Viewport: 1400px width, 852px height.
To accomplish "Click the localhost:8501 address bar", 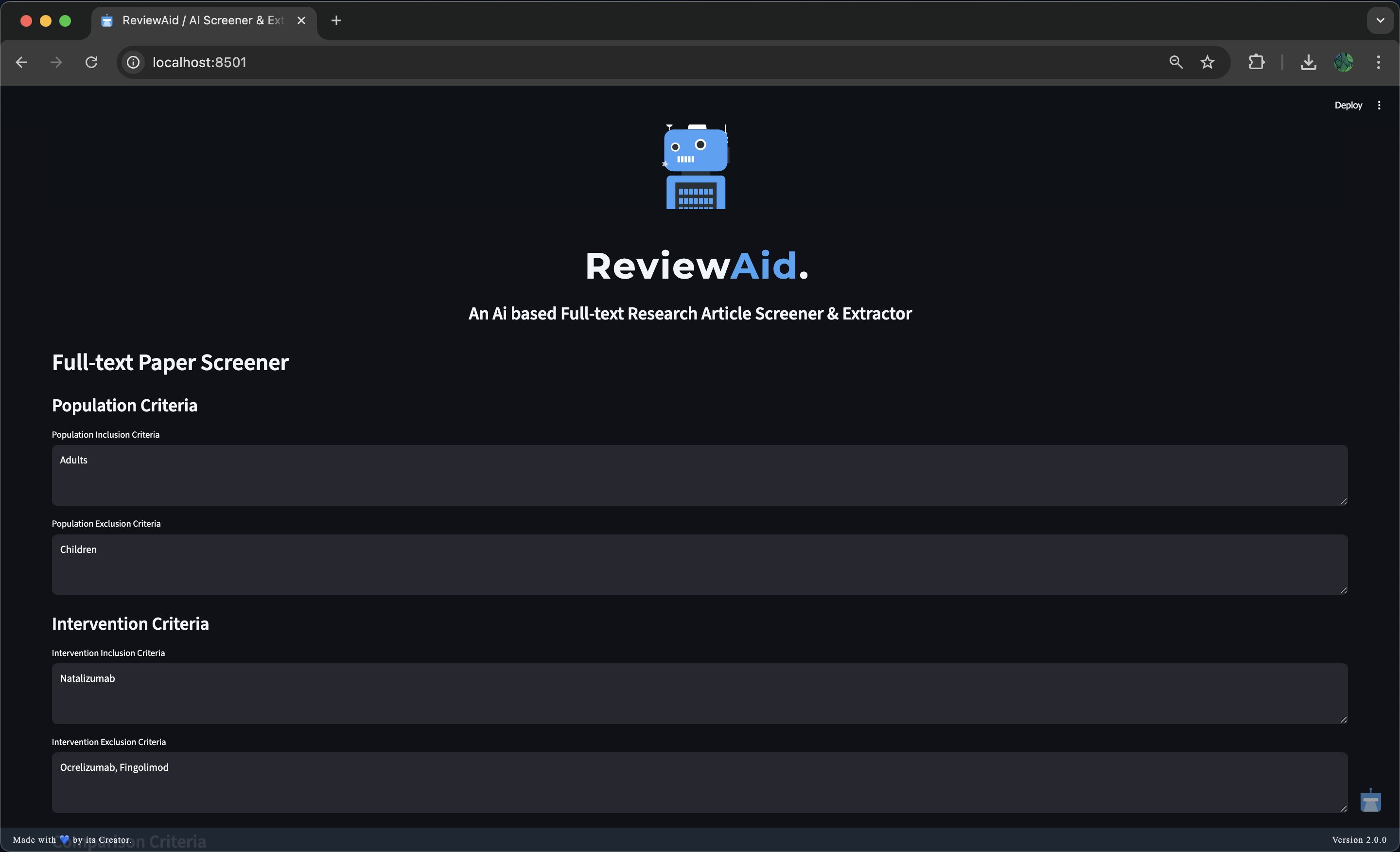I will pos(398,62).
